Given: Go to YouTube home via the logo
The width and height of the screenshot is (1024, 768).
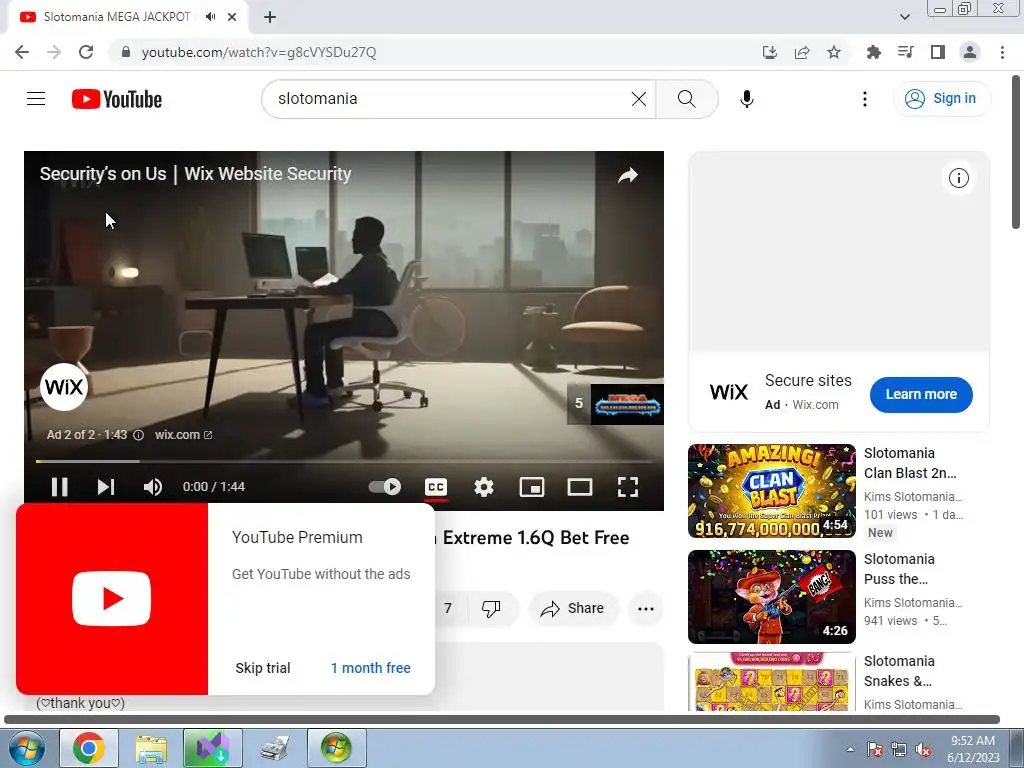Looking at the screenshot, I should [117, 99].
